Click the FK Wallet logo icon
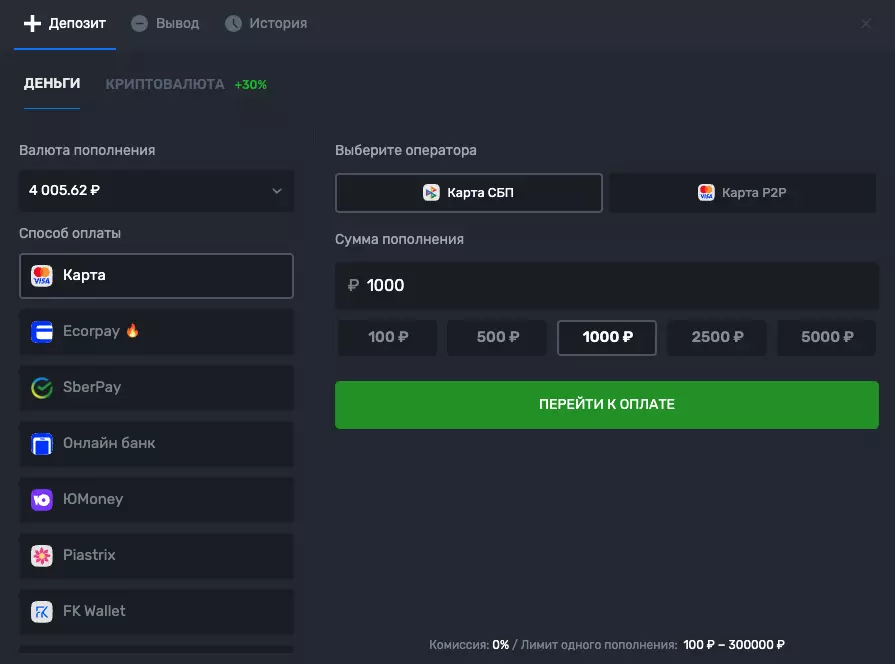895x664 pixels. pyautogui.click(x=42, y=612)
